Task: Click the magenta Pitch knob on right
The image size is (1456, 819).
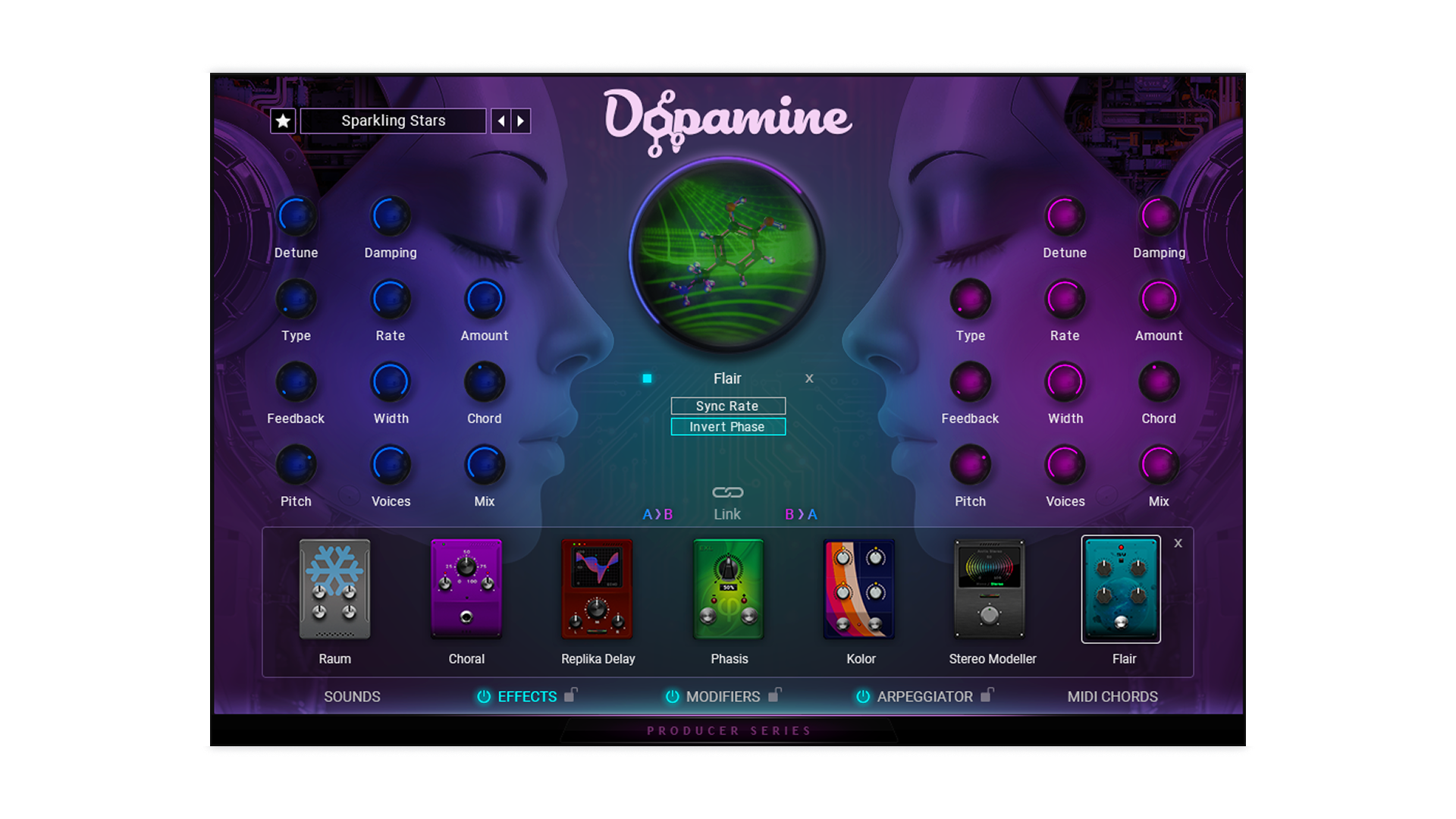Action: pyautogui.click(x=971, y=465)
